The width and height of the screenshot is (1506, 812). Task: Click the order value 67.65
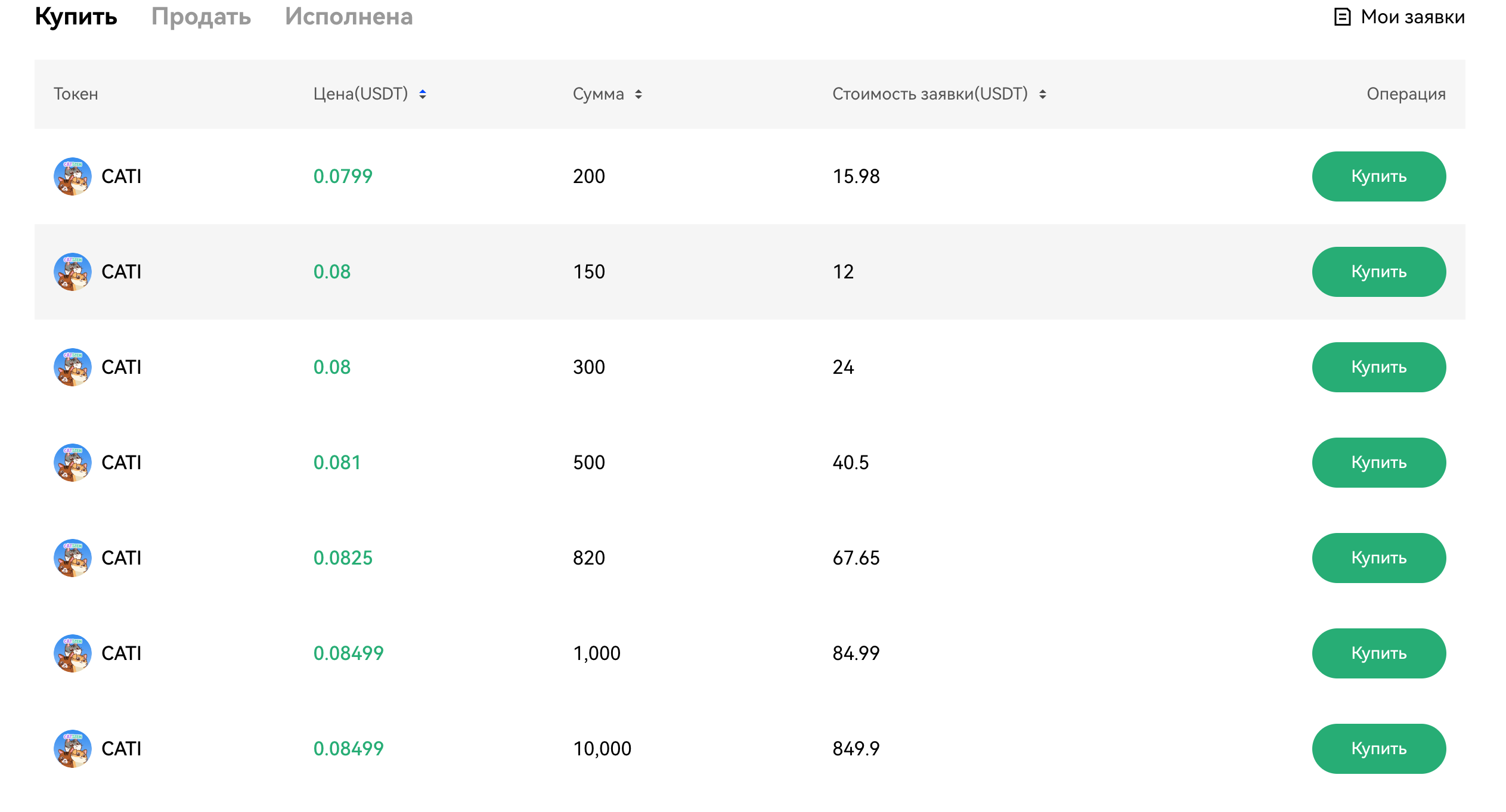tap(856, 558)
